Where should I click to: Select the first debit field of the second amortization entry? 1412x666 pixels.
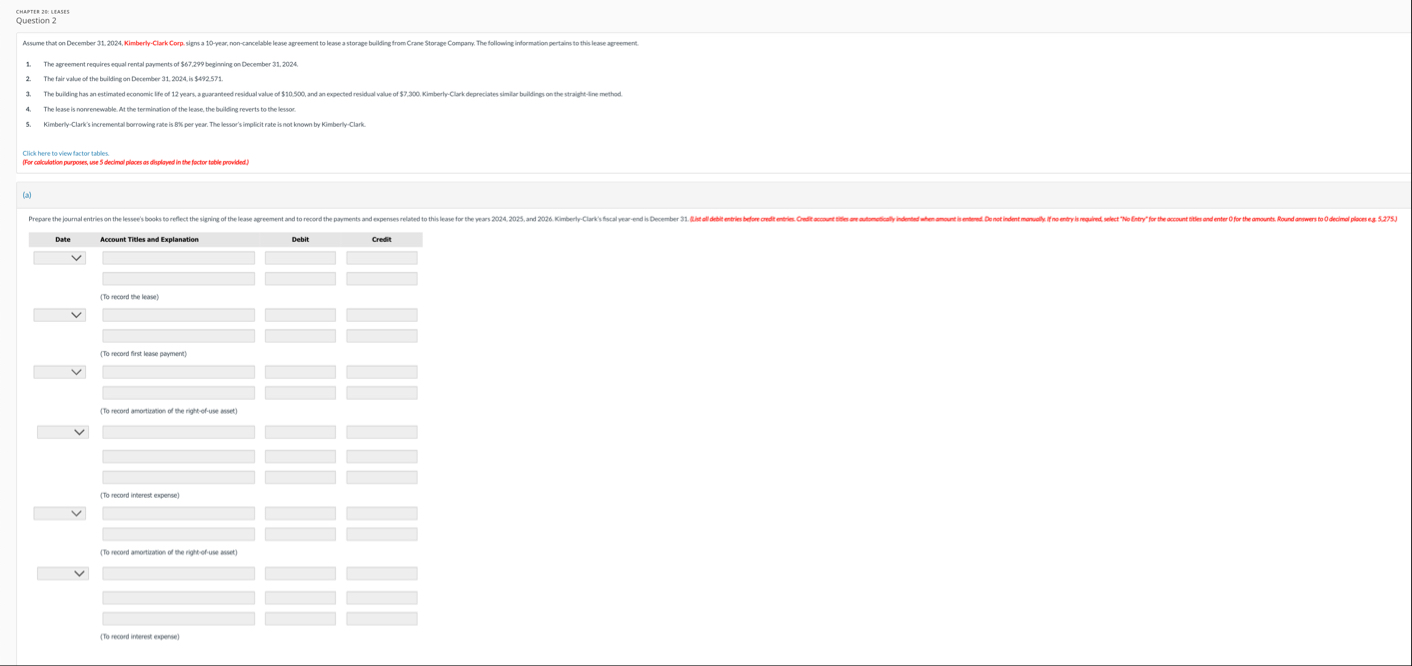pyautogui.click(x=300, y=513)
